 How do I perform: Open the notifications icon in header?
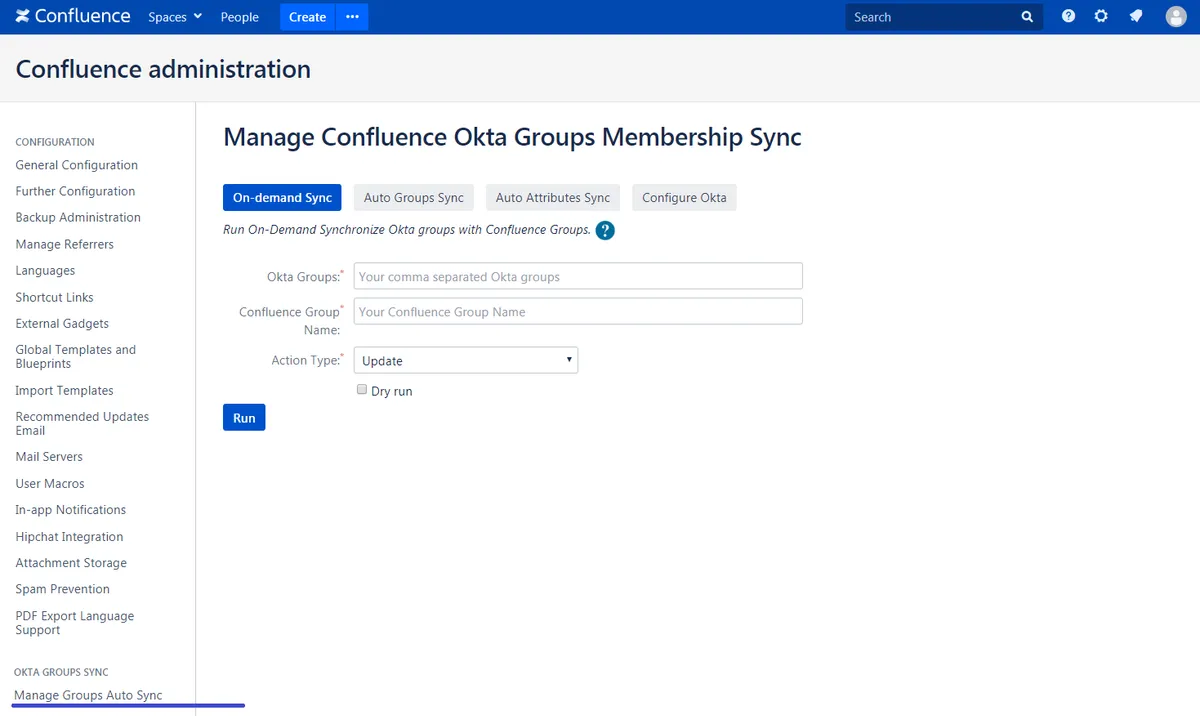1135,16
